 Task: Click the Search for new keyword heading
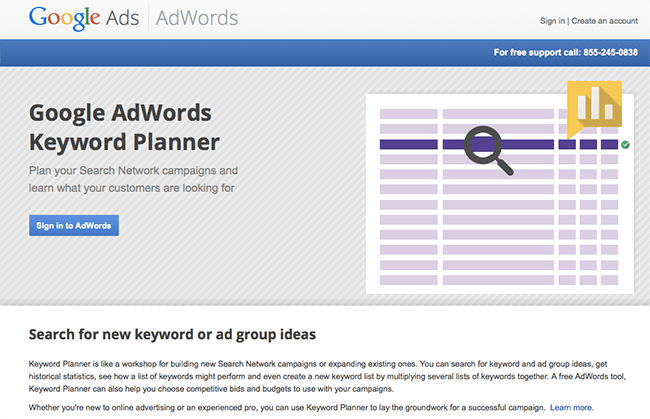coord(172,334)
